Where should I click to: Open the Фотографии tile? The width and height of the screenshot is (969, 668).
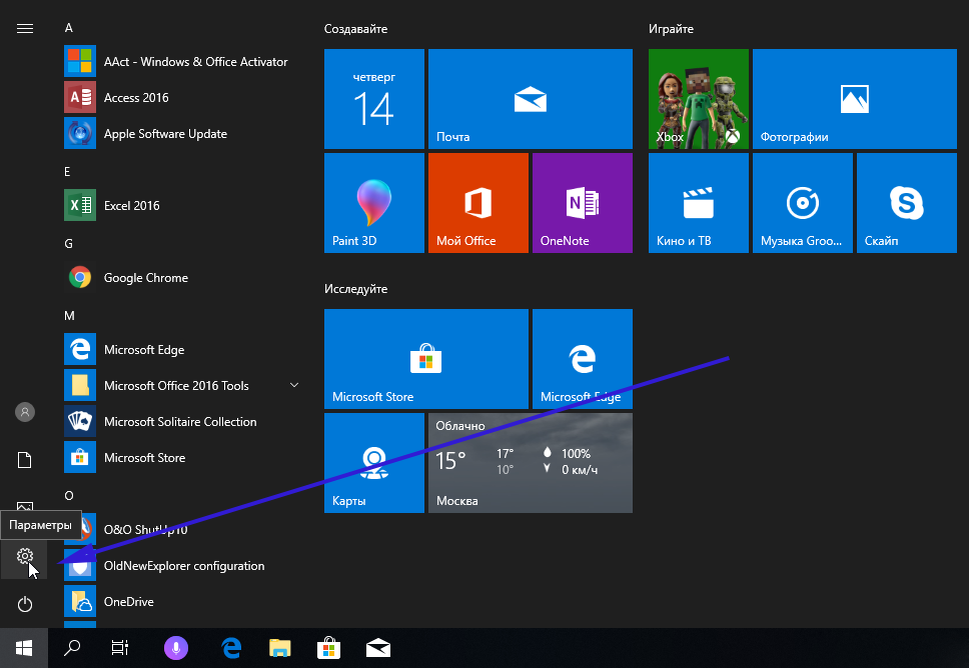pyautogui.click(x=855, y=99)
